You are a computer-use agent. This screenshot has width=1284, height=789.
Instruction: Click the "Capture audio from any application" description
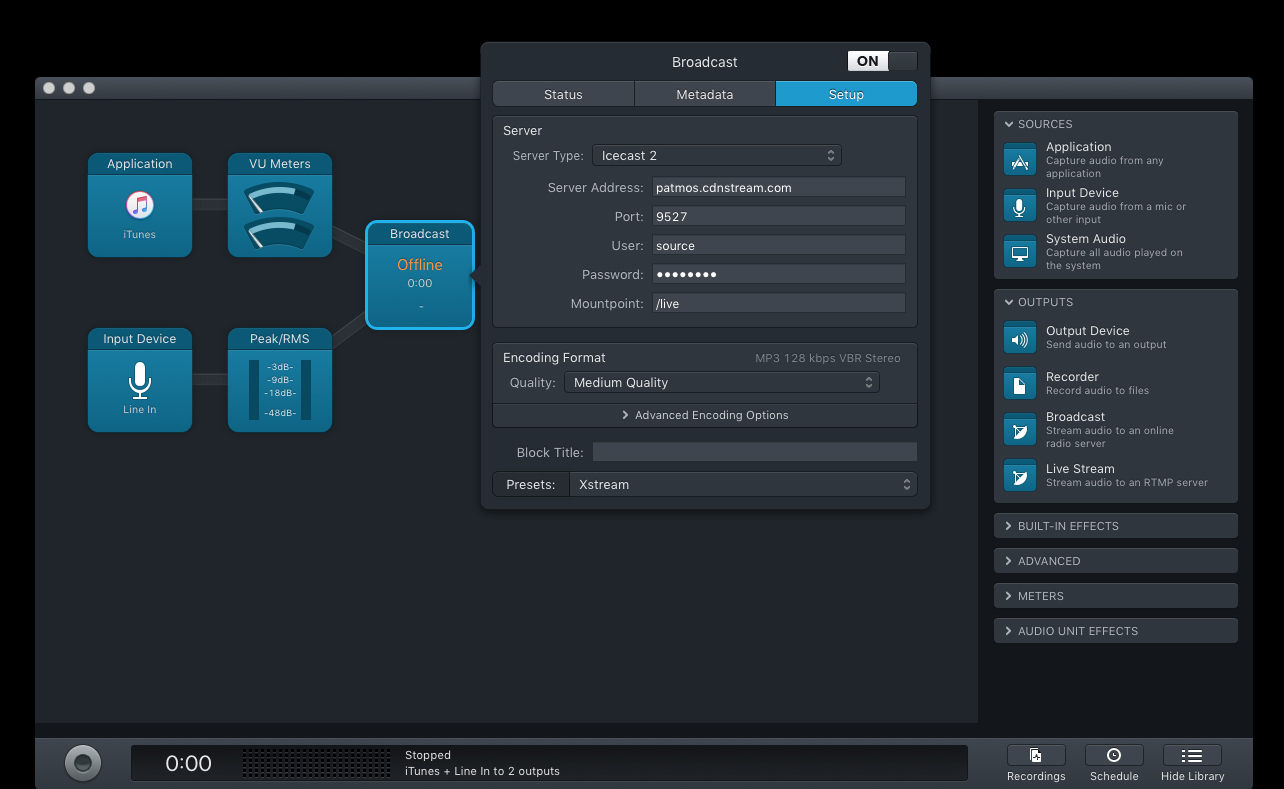click(x=1105, y=167)
